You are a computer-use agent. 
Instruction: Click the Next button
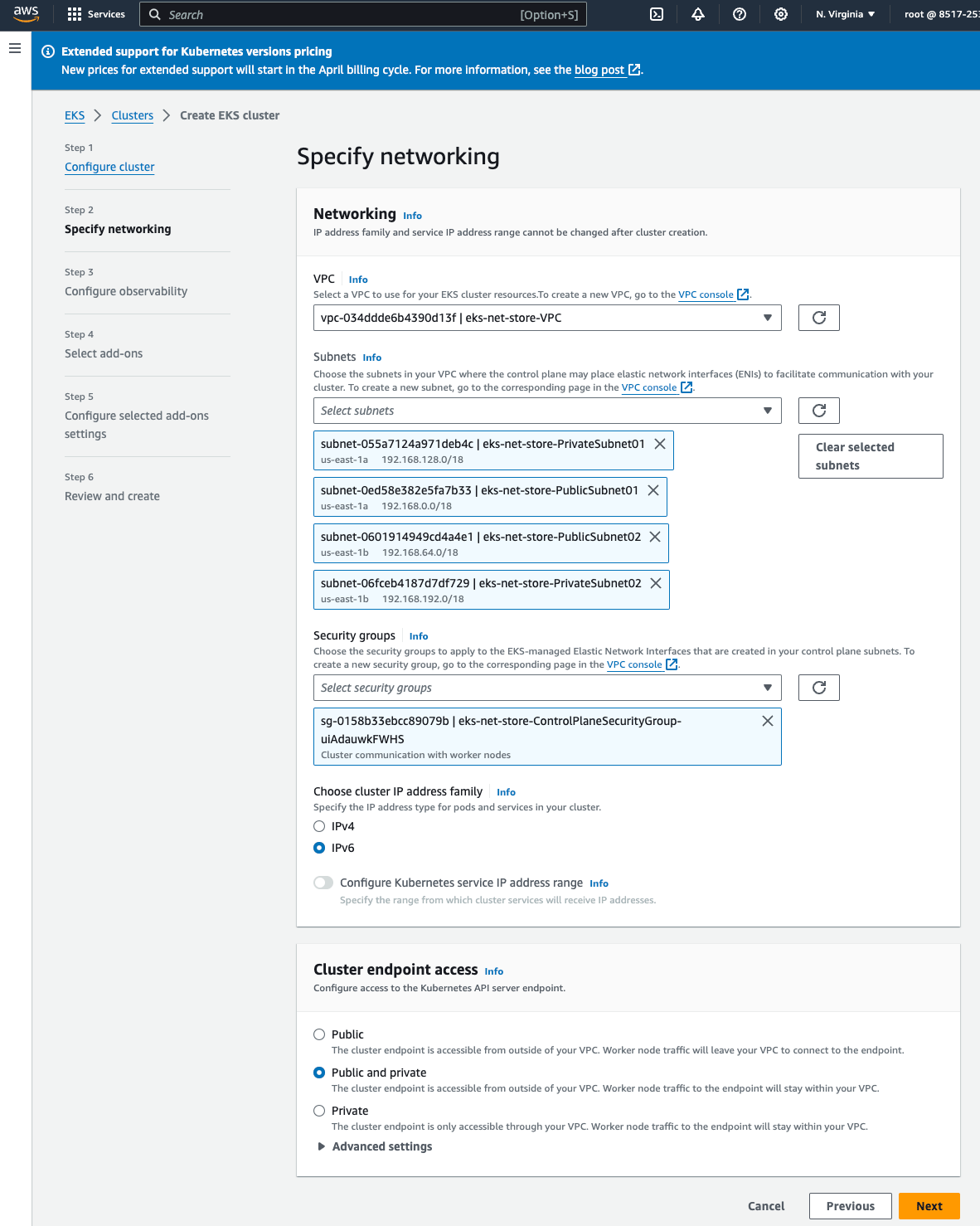[929, 1206]
